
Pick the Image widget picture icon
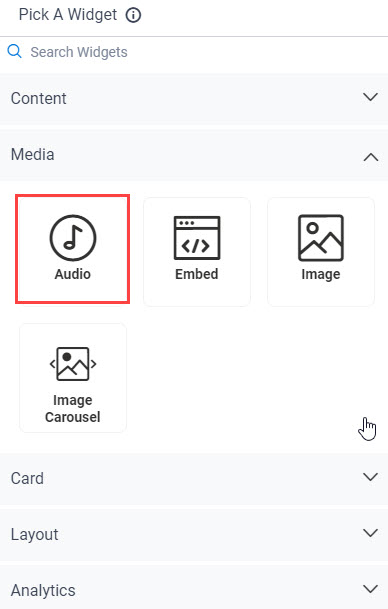pos(321,238)
